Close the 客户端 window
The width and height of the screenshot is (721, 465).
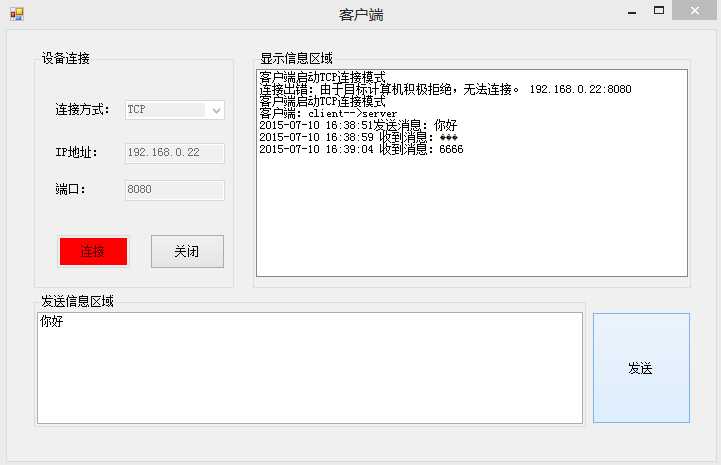tap(695, 10)
